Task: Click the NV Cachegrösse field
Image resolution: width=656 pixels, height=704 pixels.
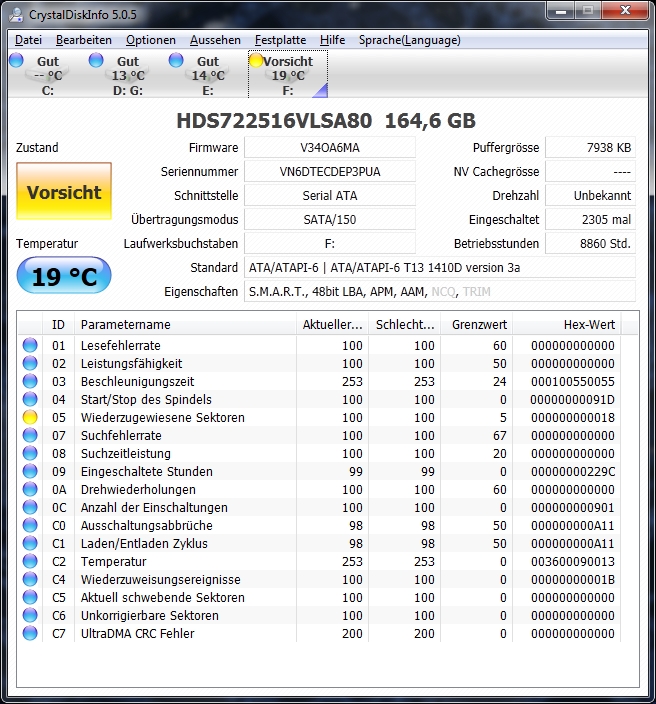Action: coord(590,172)
